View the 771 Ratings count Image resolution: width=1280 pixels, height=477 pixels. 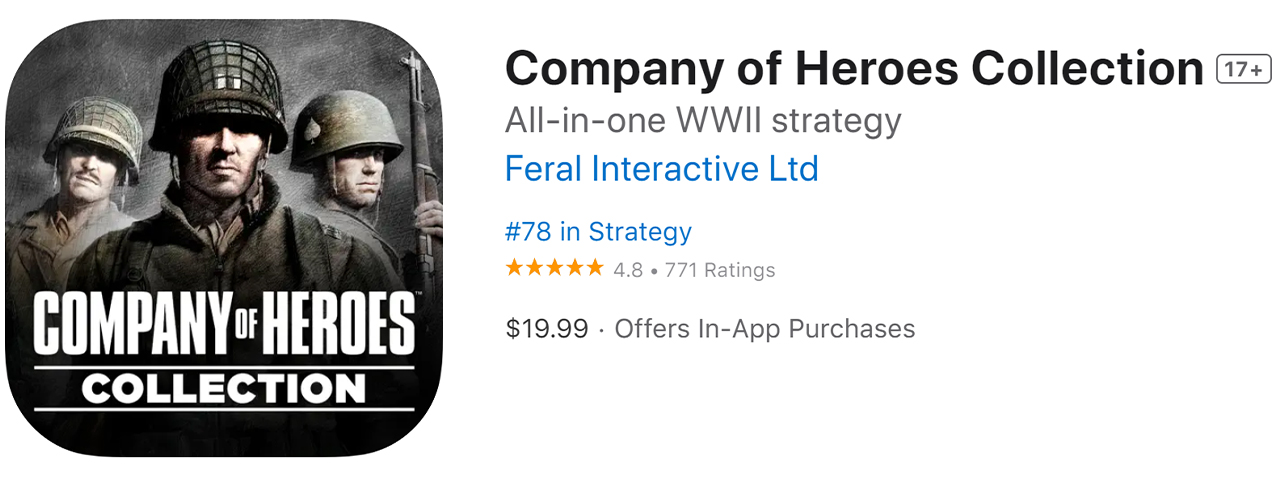720,270
